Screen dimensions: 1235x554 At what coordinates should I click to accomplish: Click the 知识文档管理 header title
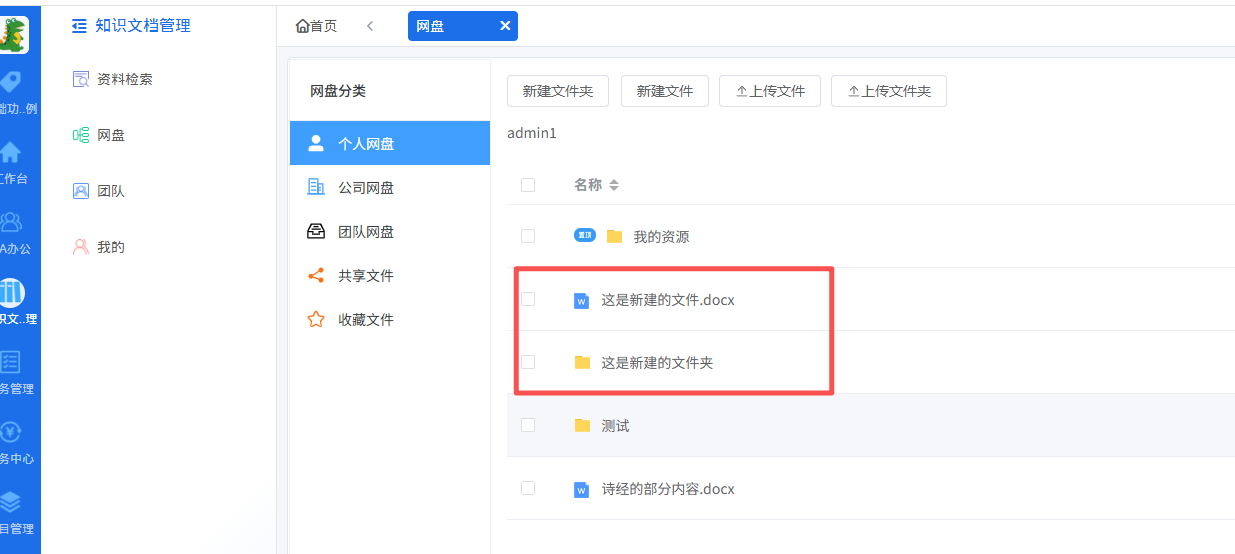click(143, 26)
